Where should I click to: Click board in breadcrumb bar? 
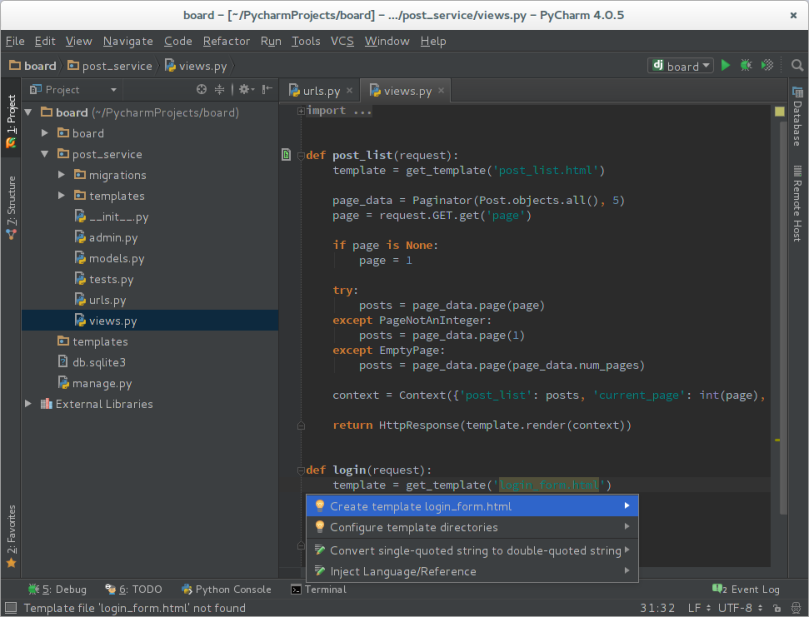click(33, 66)
